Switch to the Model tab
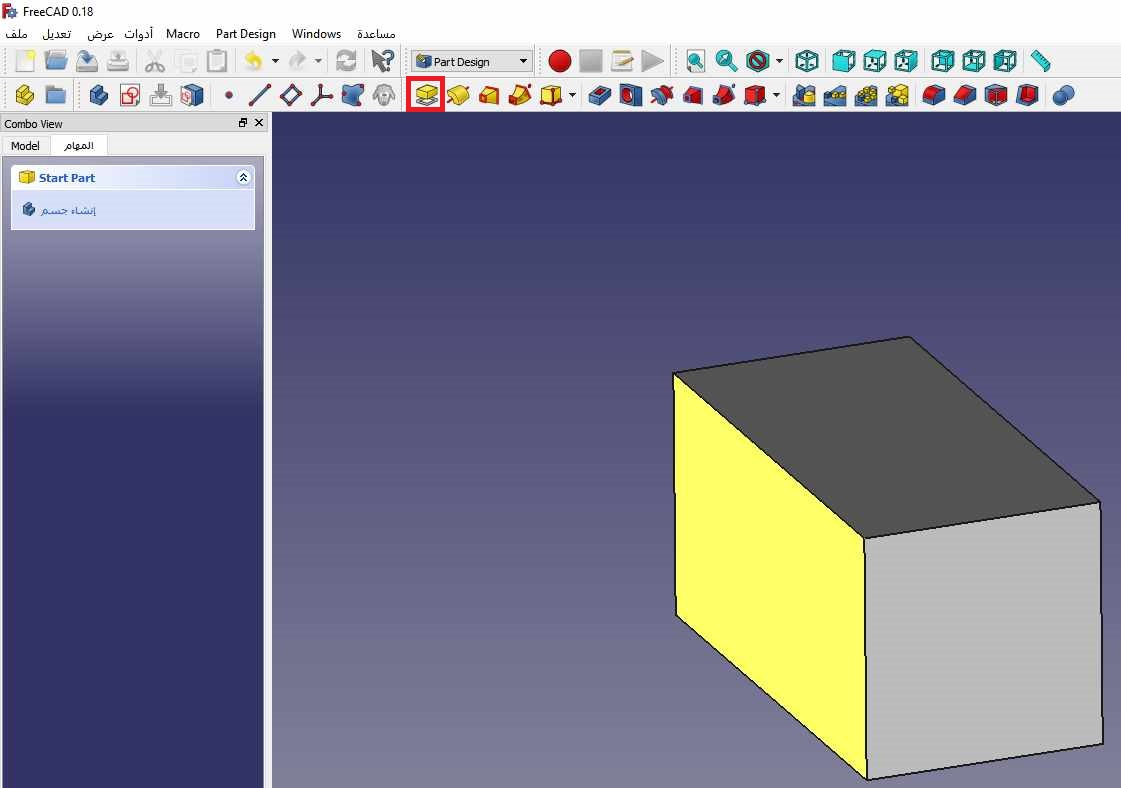The height and width of the screenshot is (788, 1121). tap(26, 146)
